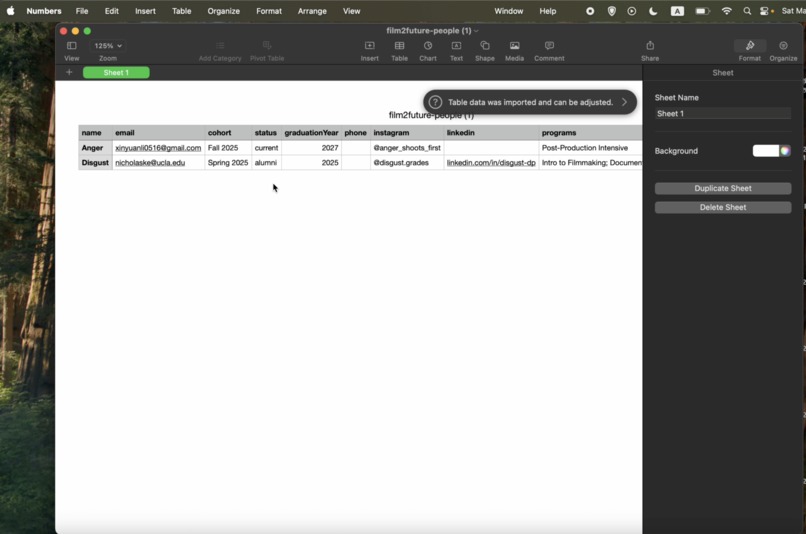Select the 'email' header cell
806x534 pixels.
(x=158, y=133)
